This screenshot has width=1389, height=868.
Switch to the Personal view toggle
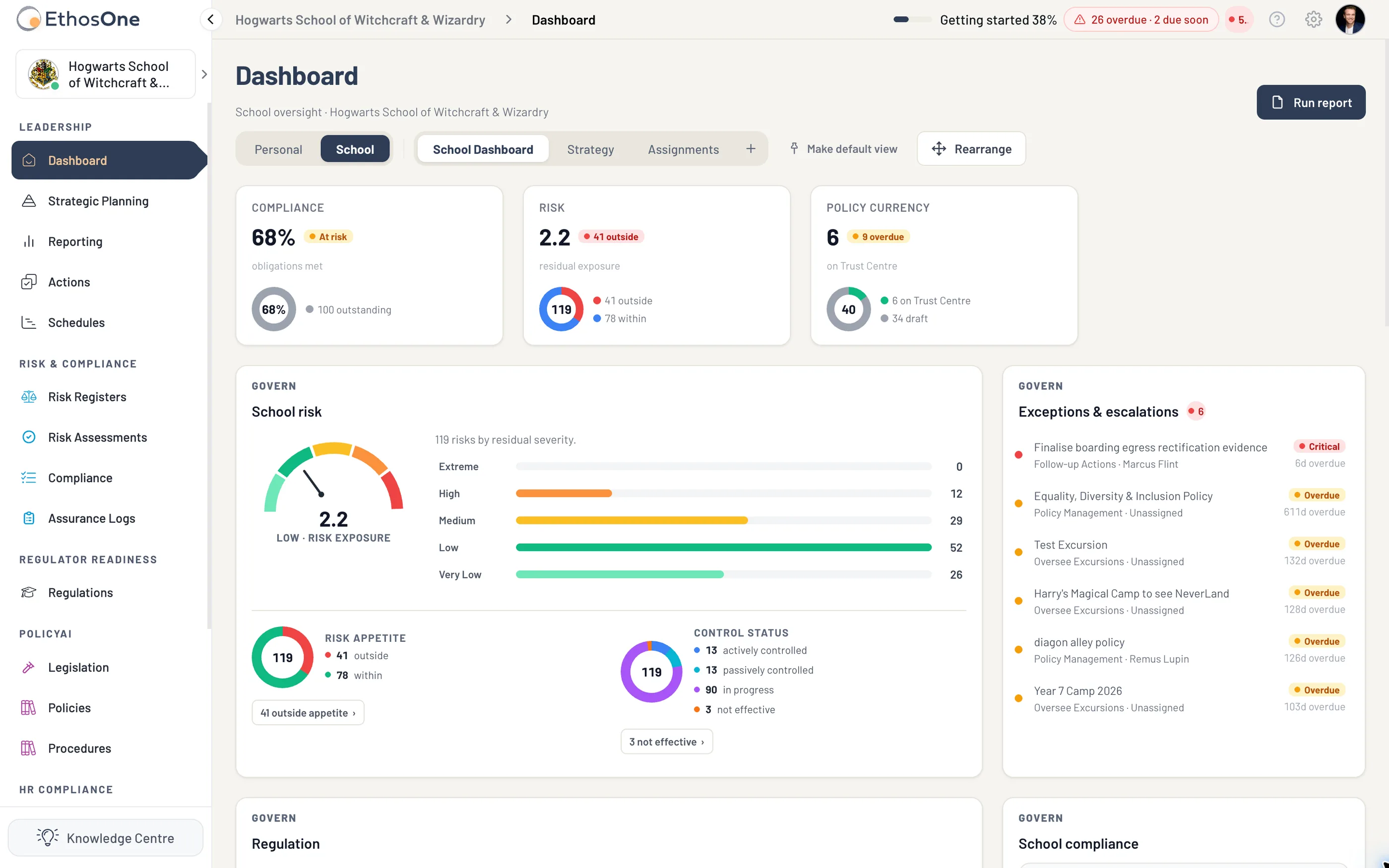tap(278, 149)
